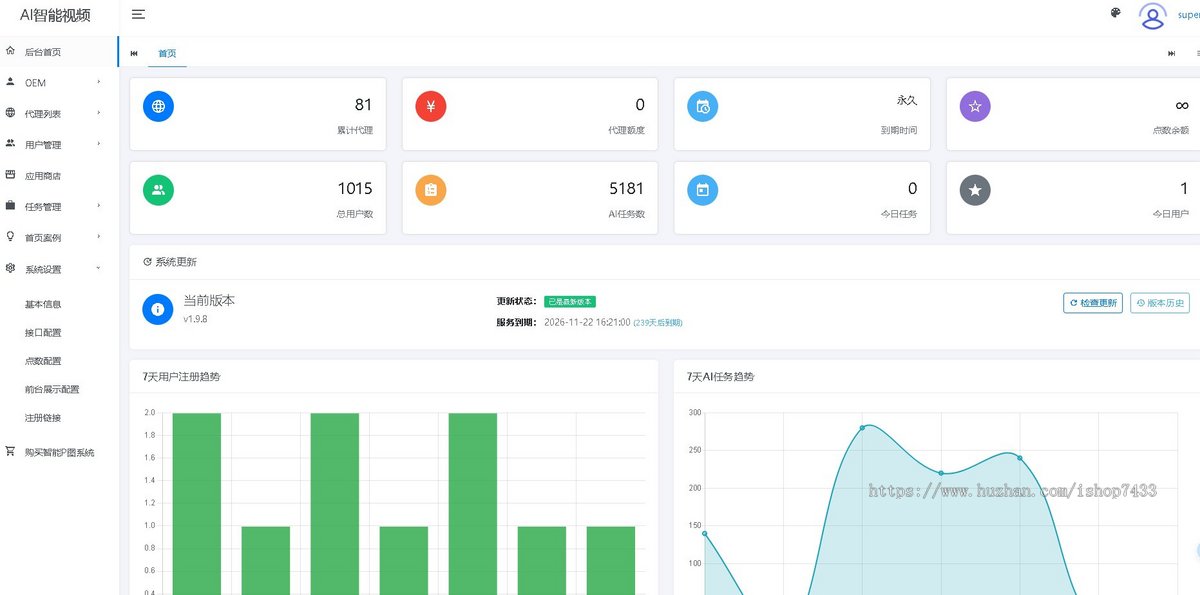Click the gray star icon on 今日用户 card
1200x595 pixels.
coord(975,190)
